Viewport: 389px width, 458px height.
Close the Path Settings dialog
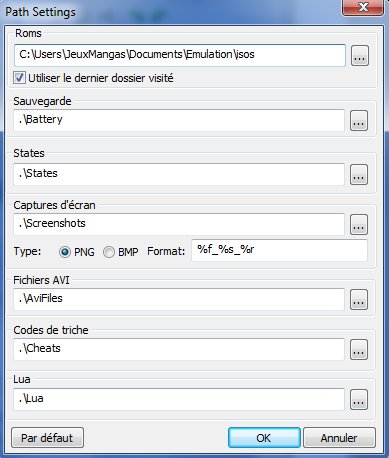point(363,7)
